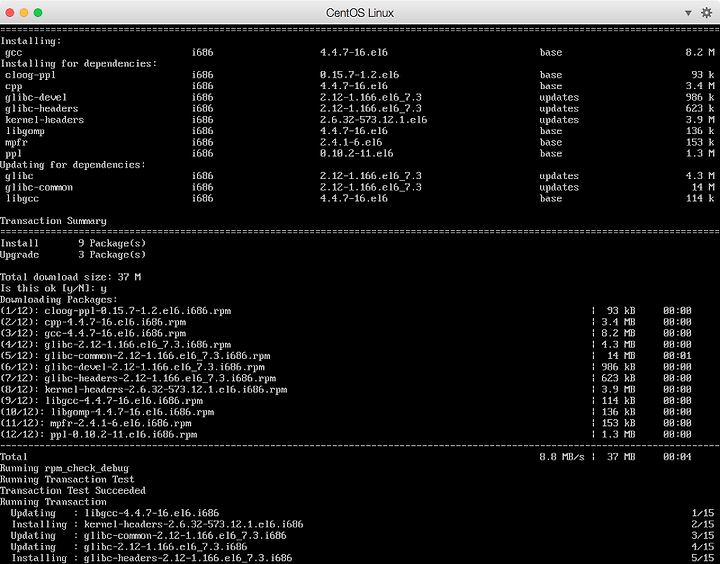This screenshot has height=564, width=720.
Task: Click the 8.8 MB/s total speed value
Action: click(562, 457)
